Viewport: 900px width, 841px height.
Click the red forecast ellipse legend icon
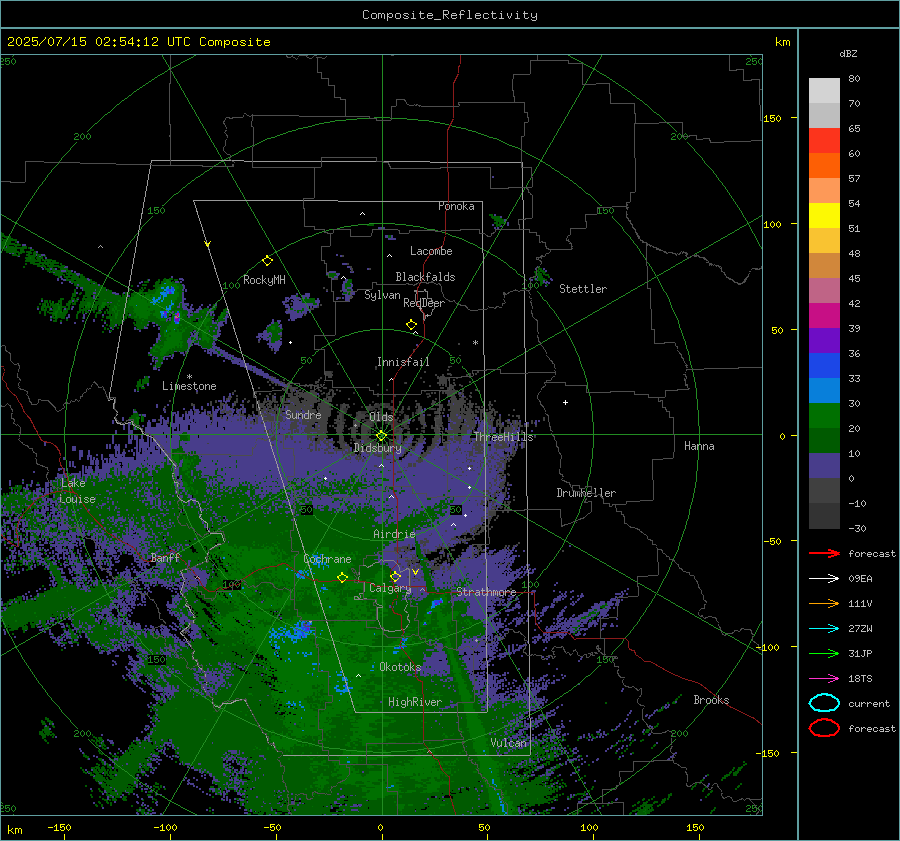pyautogui.click(x=824, y=728)
